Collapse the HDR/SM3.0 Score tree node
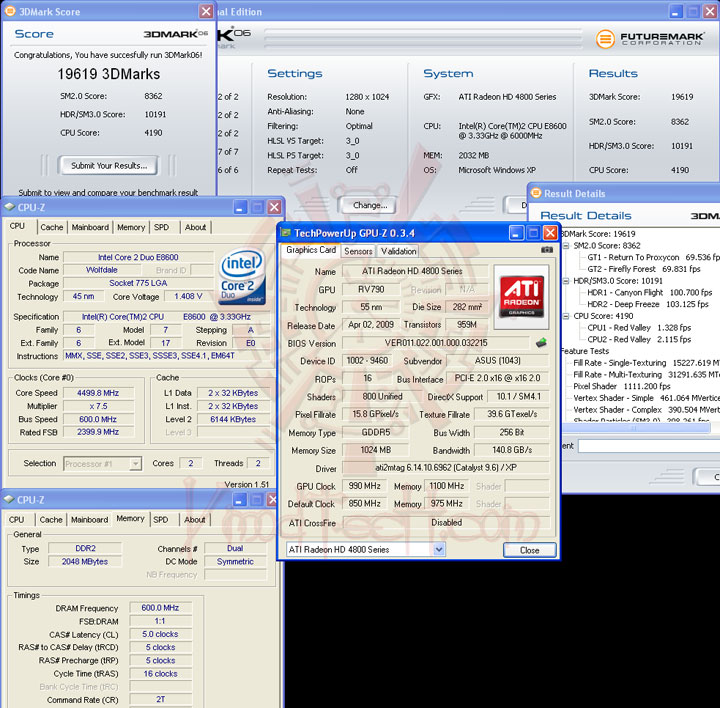The height and width of the screenshot is (708, 720). 566,281
